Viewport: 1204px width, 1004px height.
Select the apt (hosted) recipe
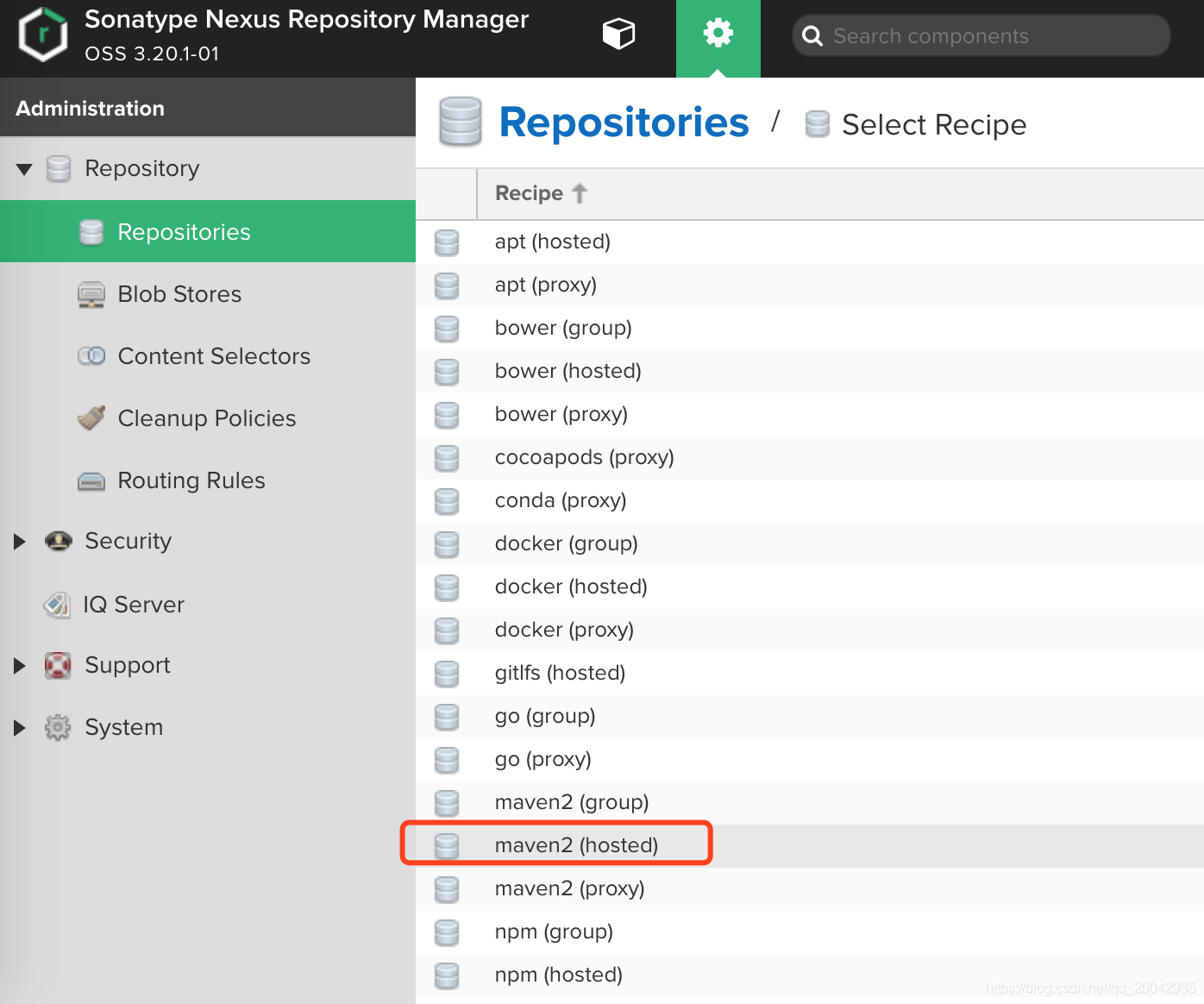click(x=810, y=242)
